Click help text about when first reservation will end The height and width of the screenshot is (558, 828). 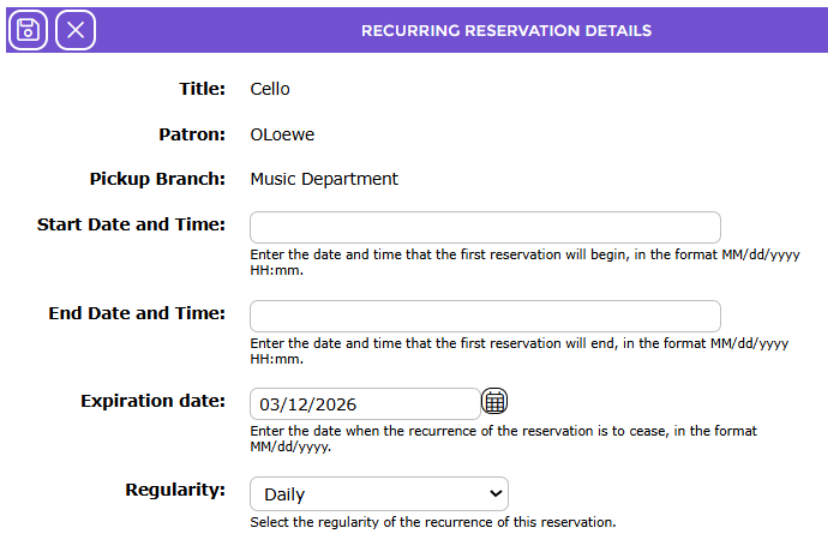coord(519,351)
